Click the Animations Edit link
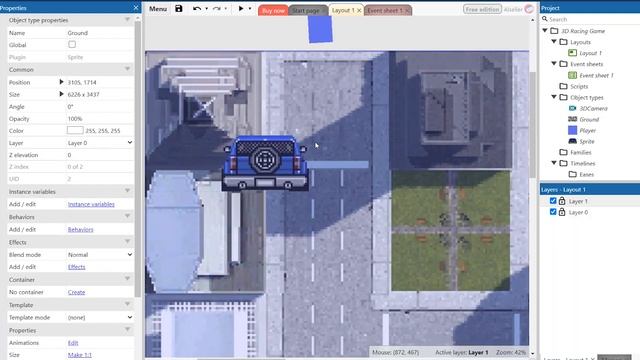Viewport: 640px width, 360px height. point(73,343)
